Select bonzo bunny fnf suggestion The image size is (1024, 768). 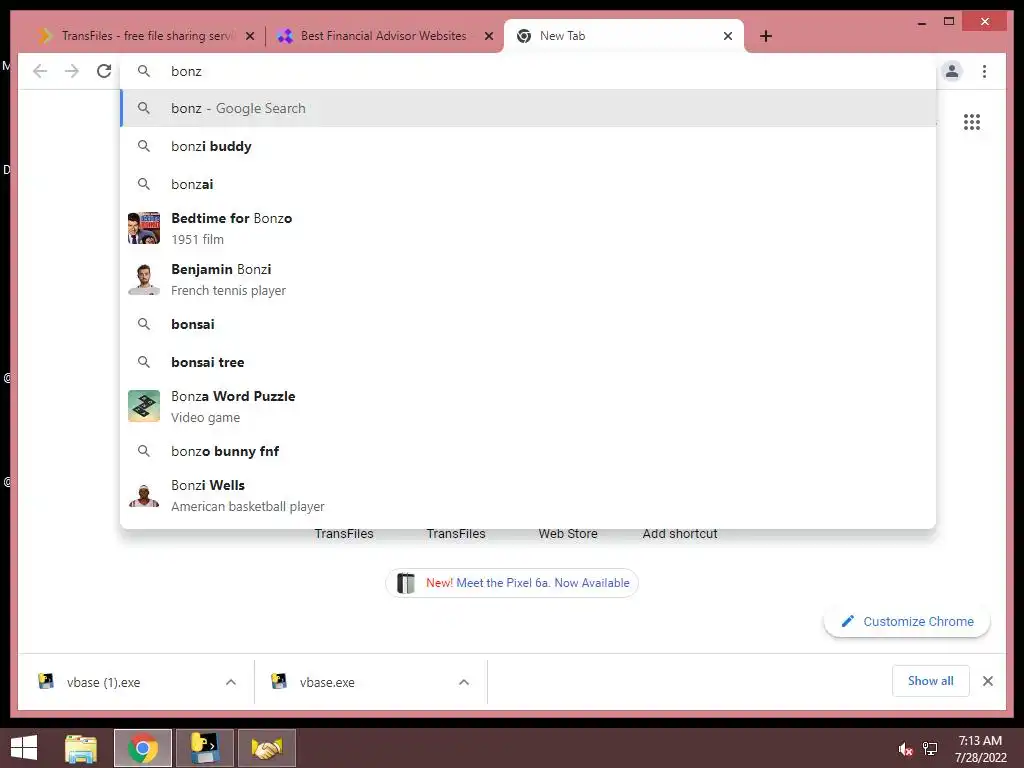coord(528,451)
